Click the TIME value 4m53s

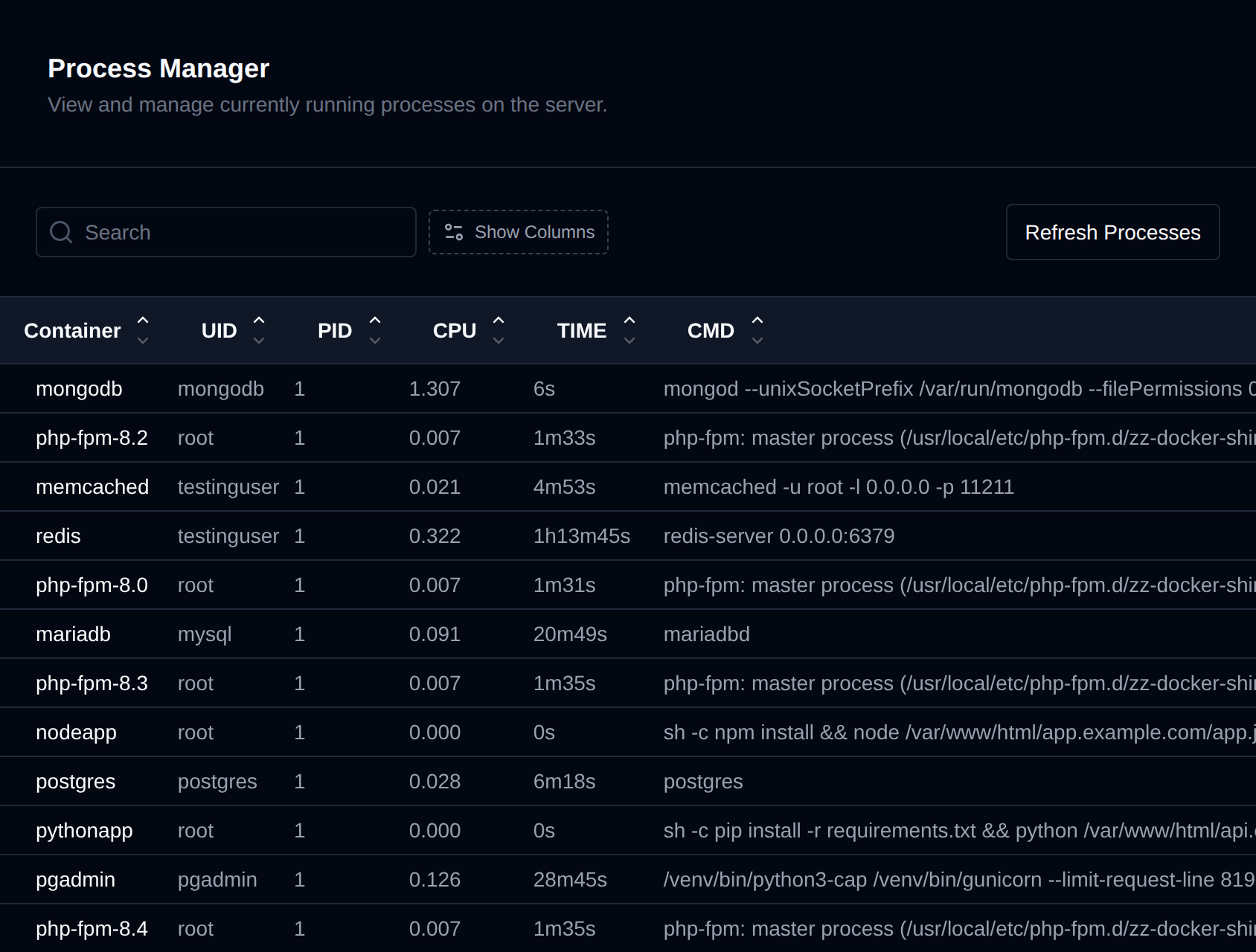pyautogui.click(x=564, y=487)
